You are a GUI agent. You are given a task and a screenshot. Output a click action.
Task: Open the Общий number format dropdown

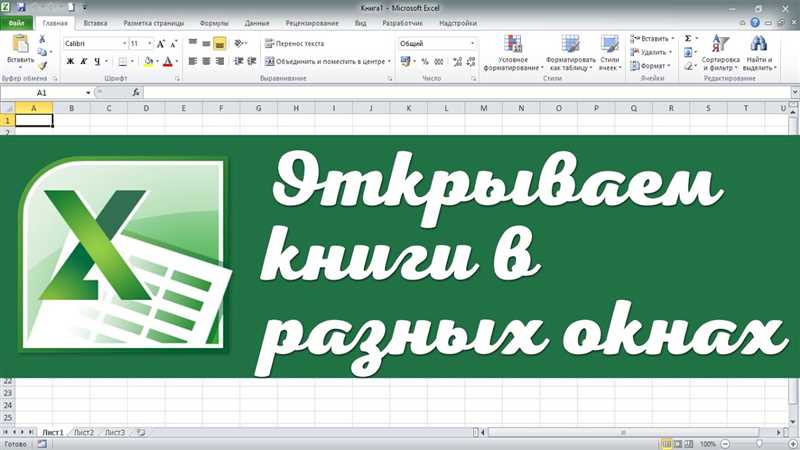tap(472, 44)
